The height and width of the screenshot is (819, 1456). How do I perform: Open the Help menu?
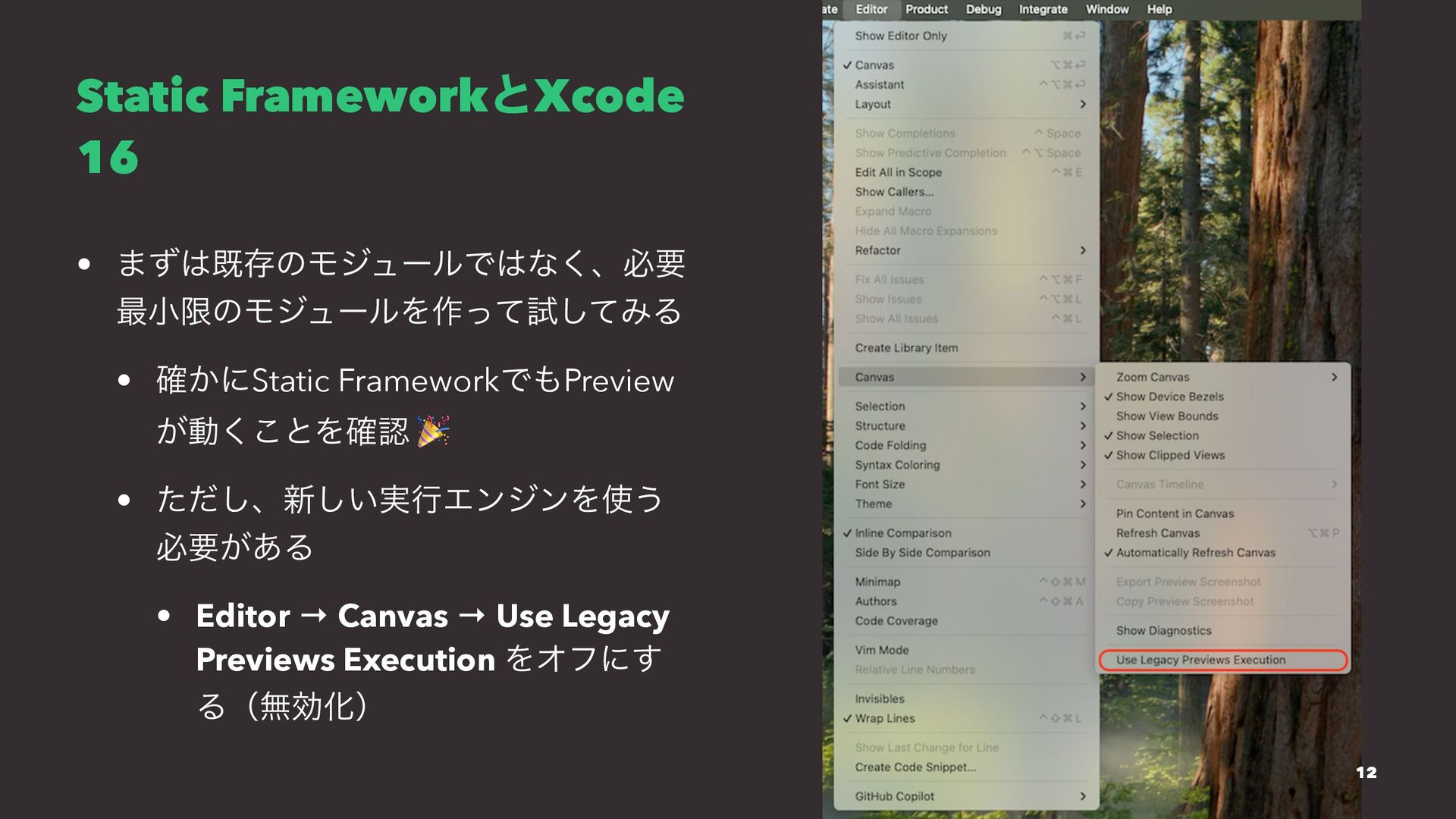[x=1159, y=9]
